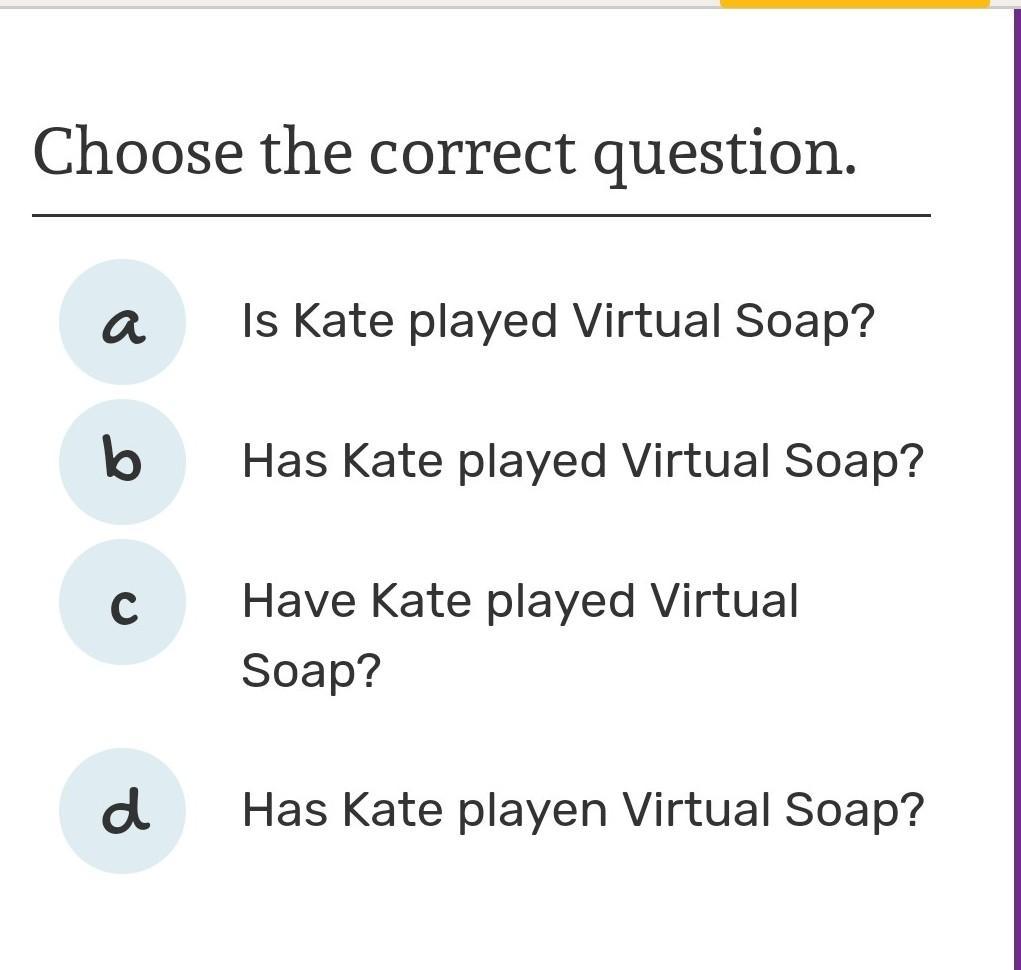Click the word "Choose" in the heading
1021x970 pixels.
pos(138,153)
